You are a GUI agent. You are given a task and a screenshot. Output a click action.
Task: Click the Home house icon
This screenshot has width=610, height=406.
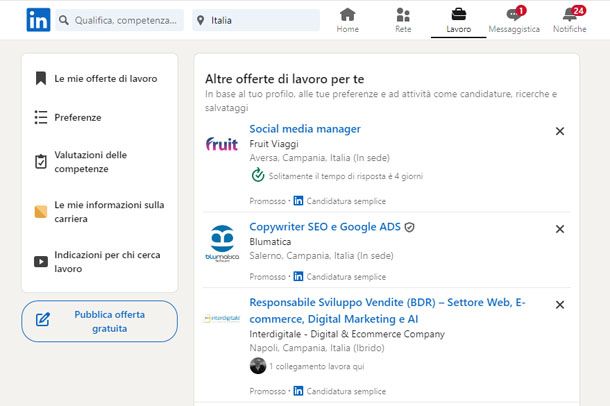[x=347, y=15]
